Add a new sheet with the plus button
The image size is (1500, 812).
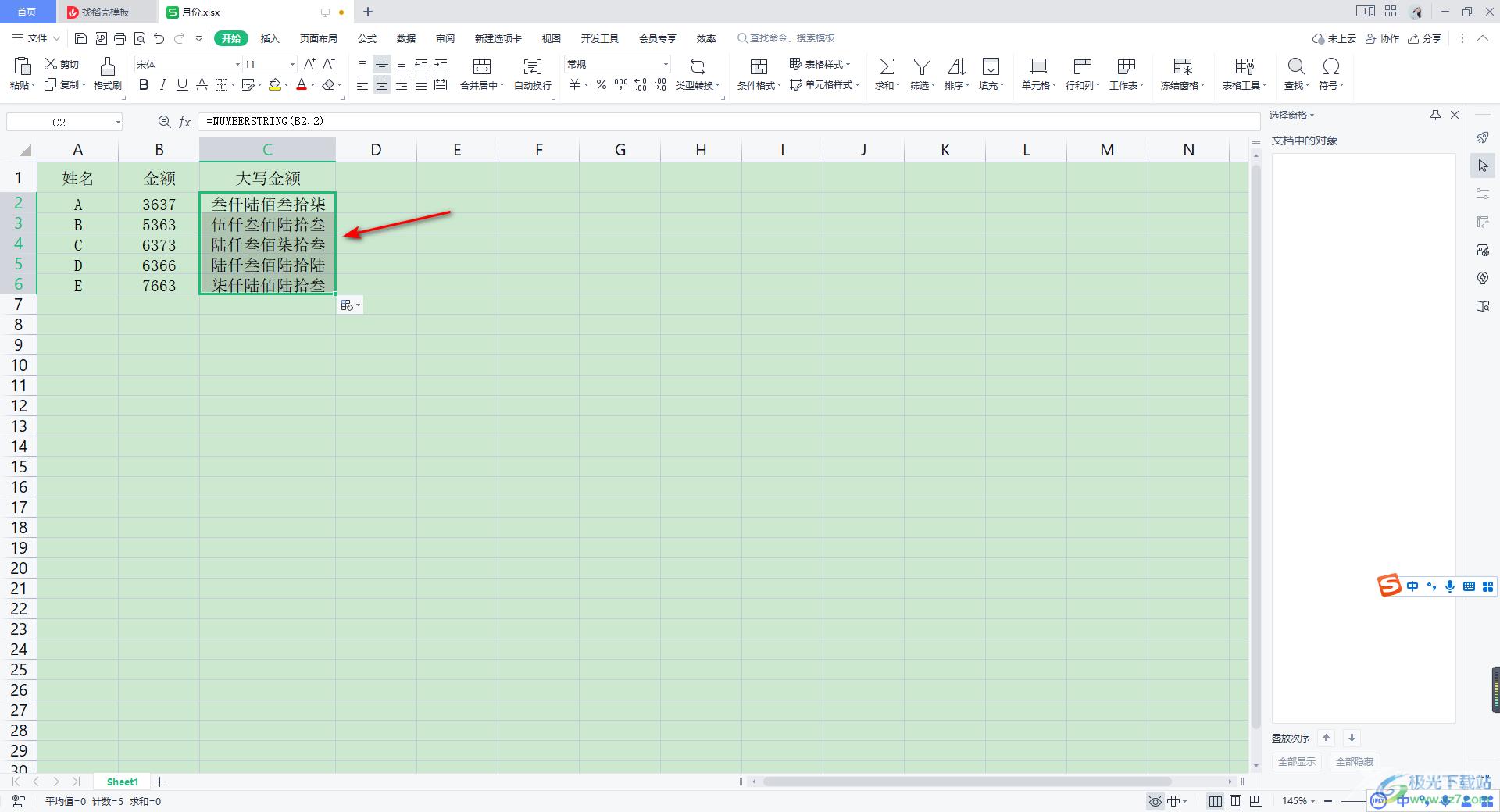coord(160,782)
